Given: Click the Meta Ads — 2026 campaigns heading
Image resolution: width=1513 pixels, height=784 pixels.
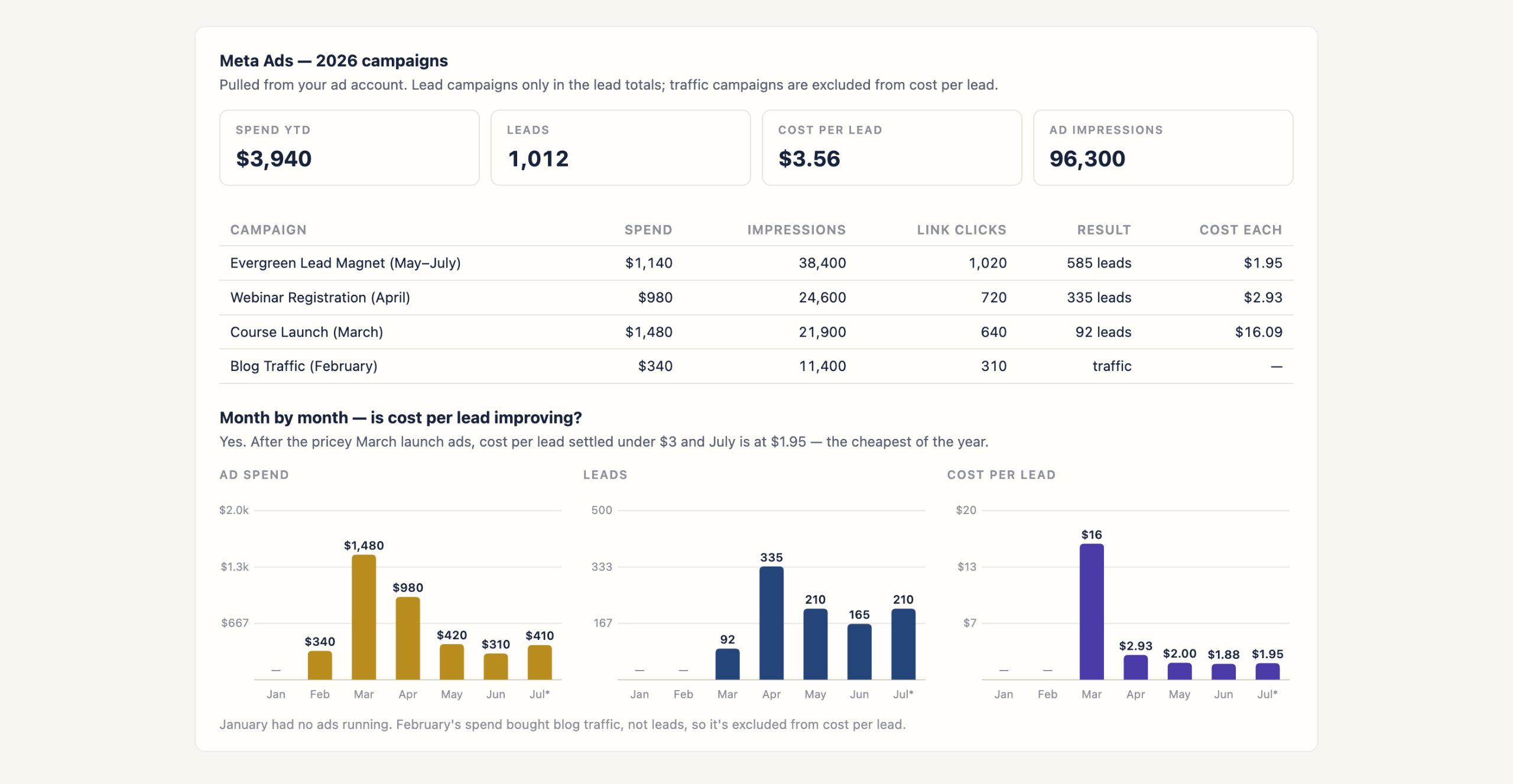Looking at the screenshot, I should click(333, 61).
